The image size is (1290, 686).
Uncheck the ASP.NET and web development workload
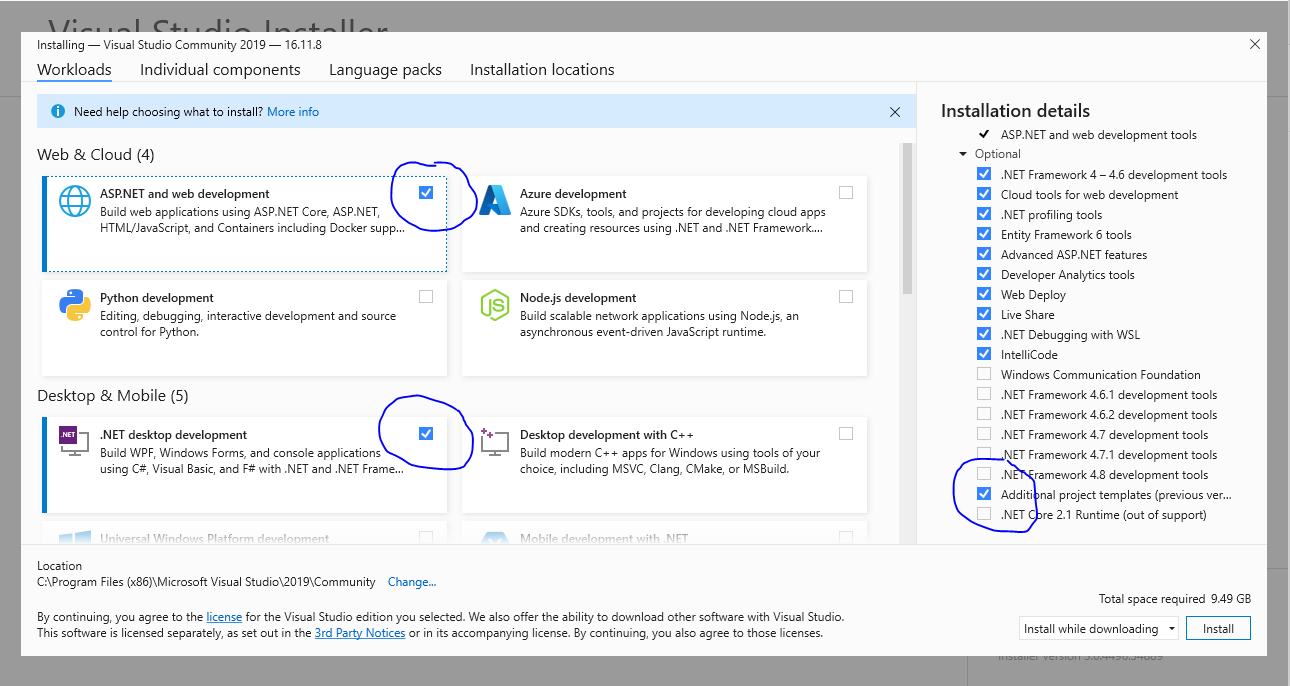pos(426,193)
